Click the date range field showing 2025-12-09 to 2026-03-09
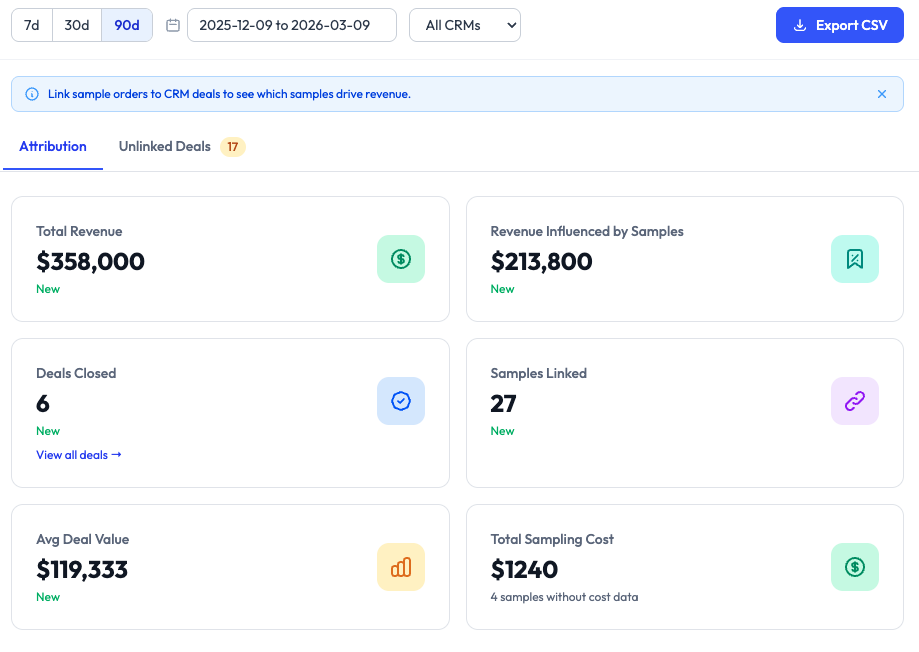Image resolution: width=919 pixels, height=652 pixels. 291,24
